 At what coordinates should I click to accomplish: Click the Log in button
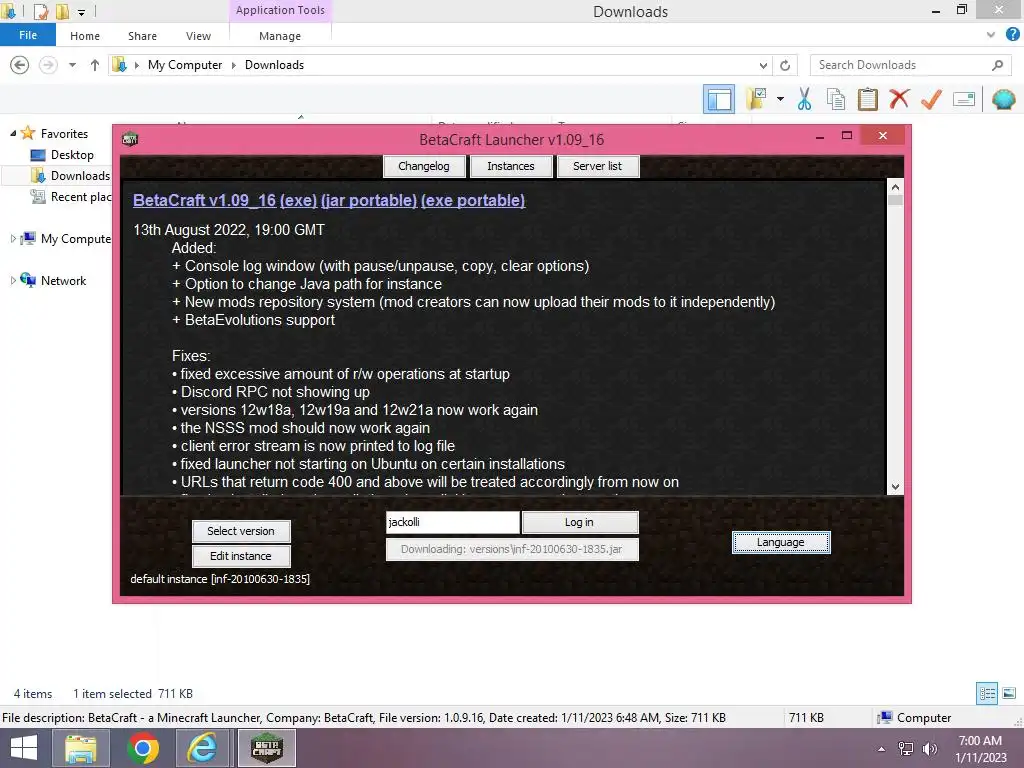pos(580,522)
